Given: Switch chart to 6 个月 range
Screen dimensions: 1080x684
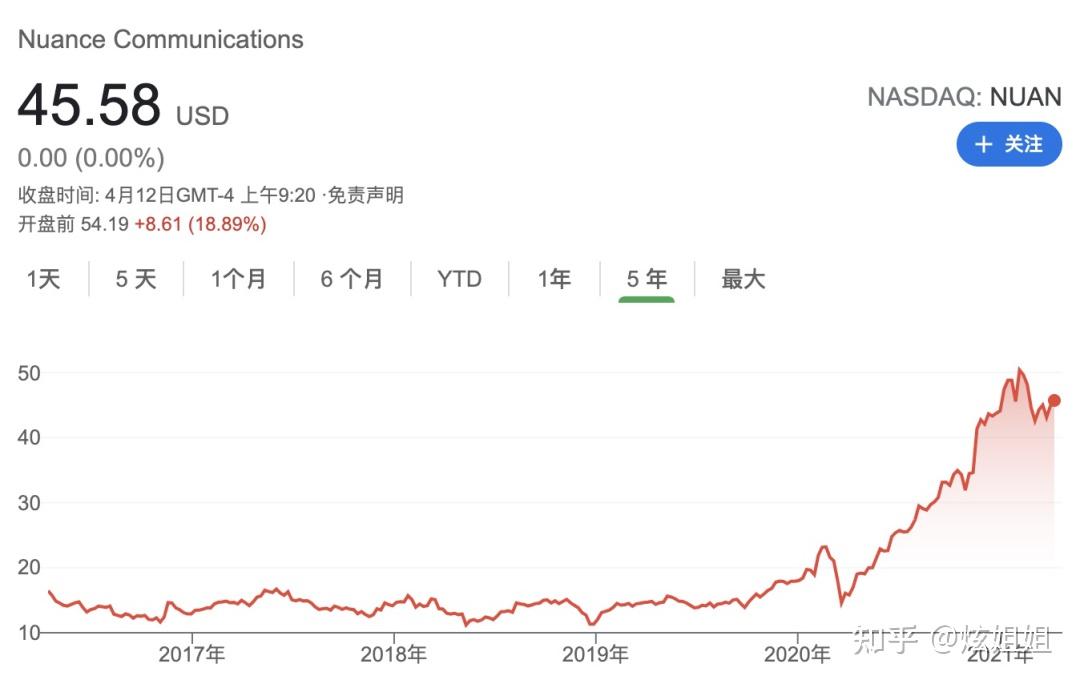Looking at the screenshot, I should [352, 279].
